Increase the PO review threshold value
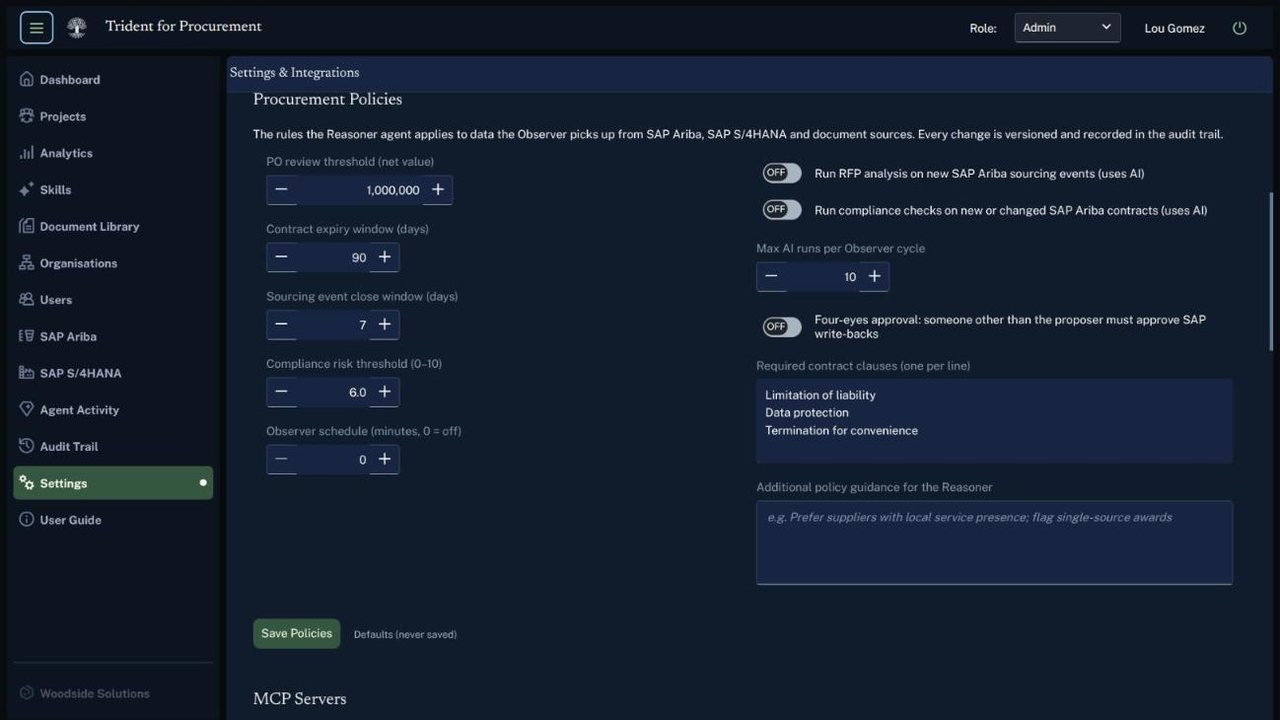1280x720 pixels. [x=438, y=190]
